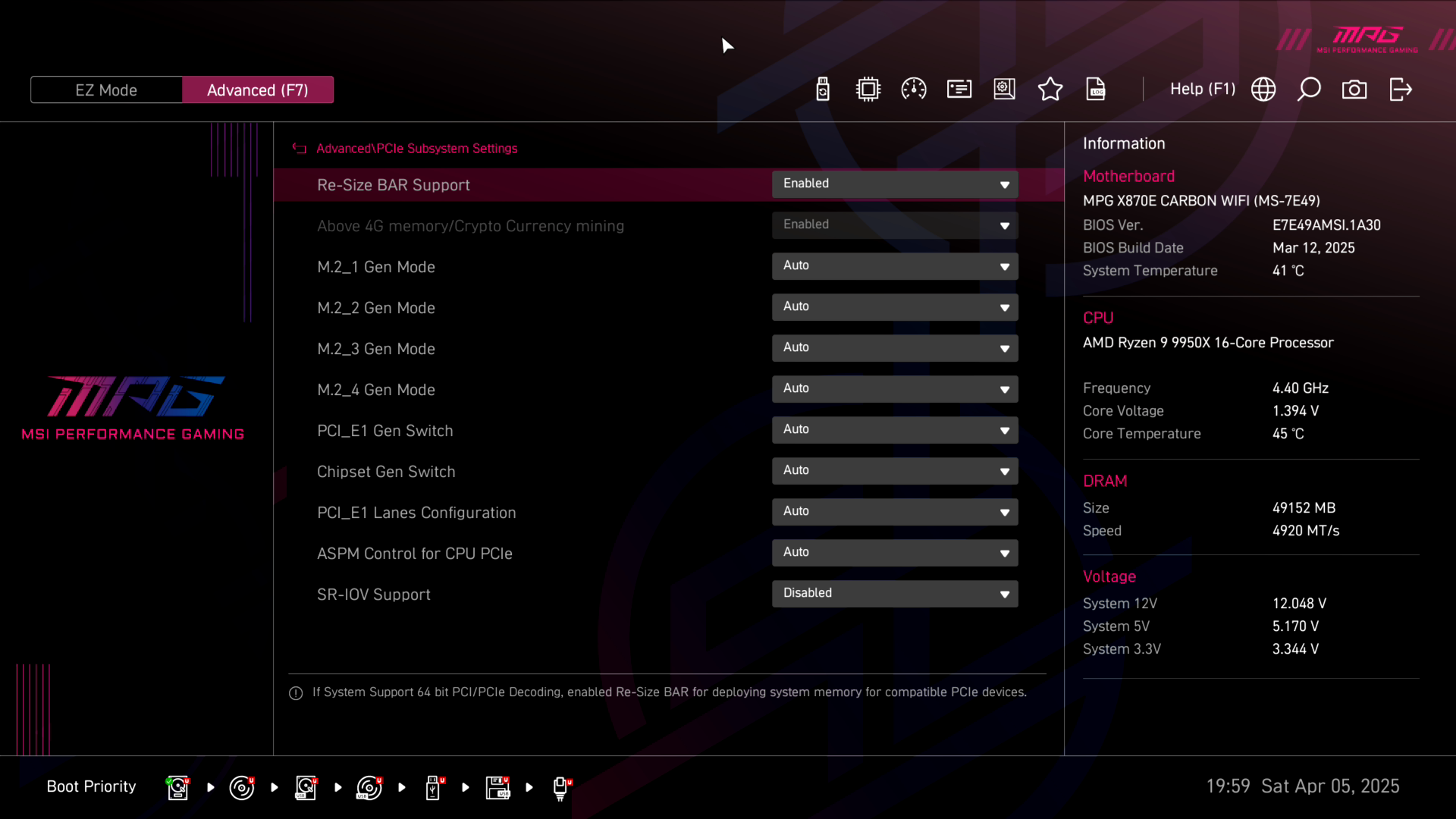Expand M.2_1 Gen Mode dropdown
The width and height of the screenshot is (1456, 819).
tap(895, 266)
